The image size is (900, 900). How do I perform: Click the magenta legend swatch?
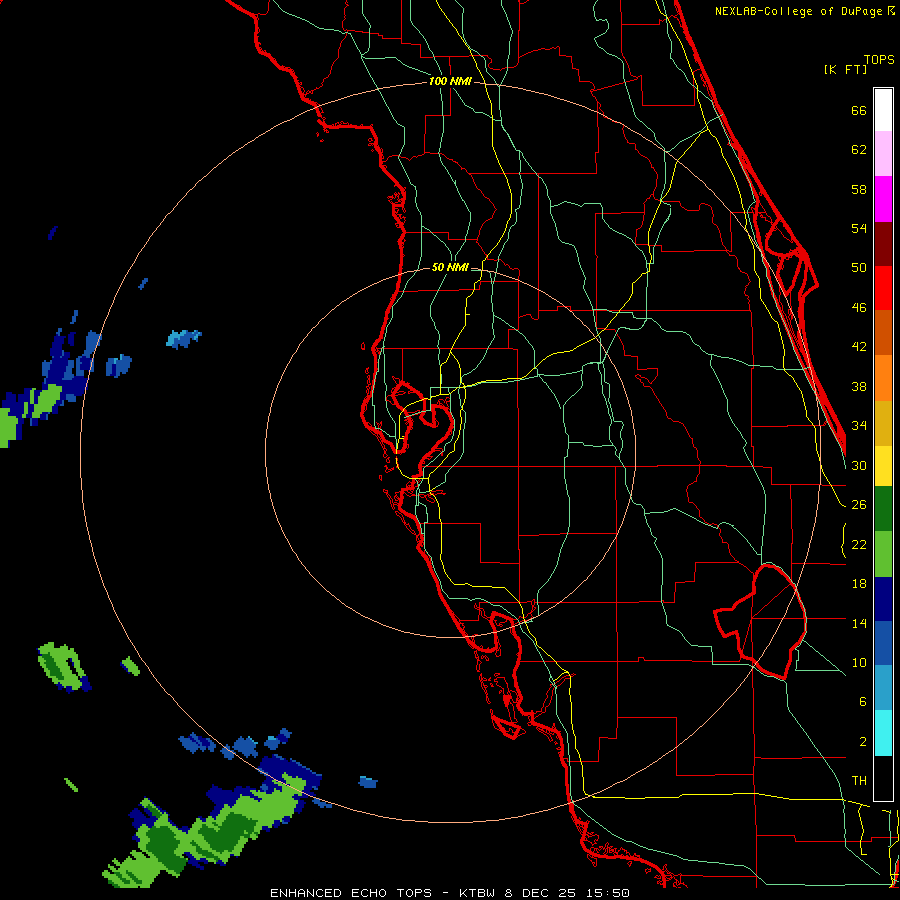click(x=883, y=199)
